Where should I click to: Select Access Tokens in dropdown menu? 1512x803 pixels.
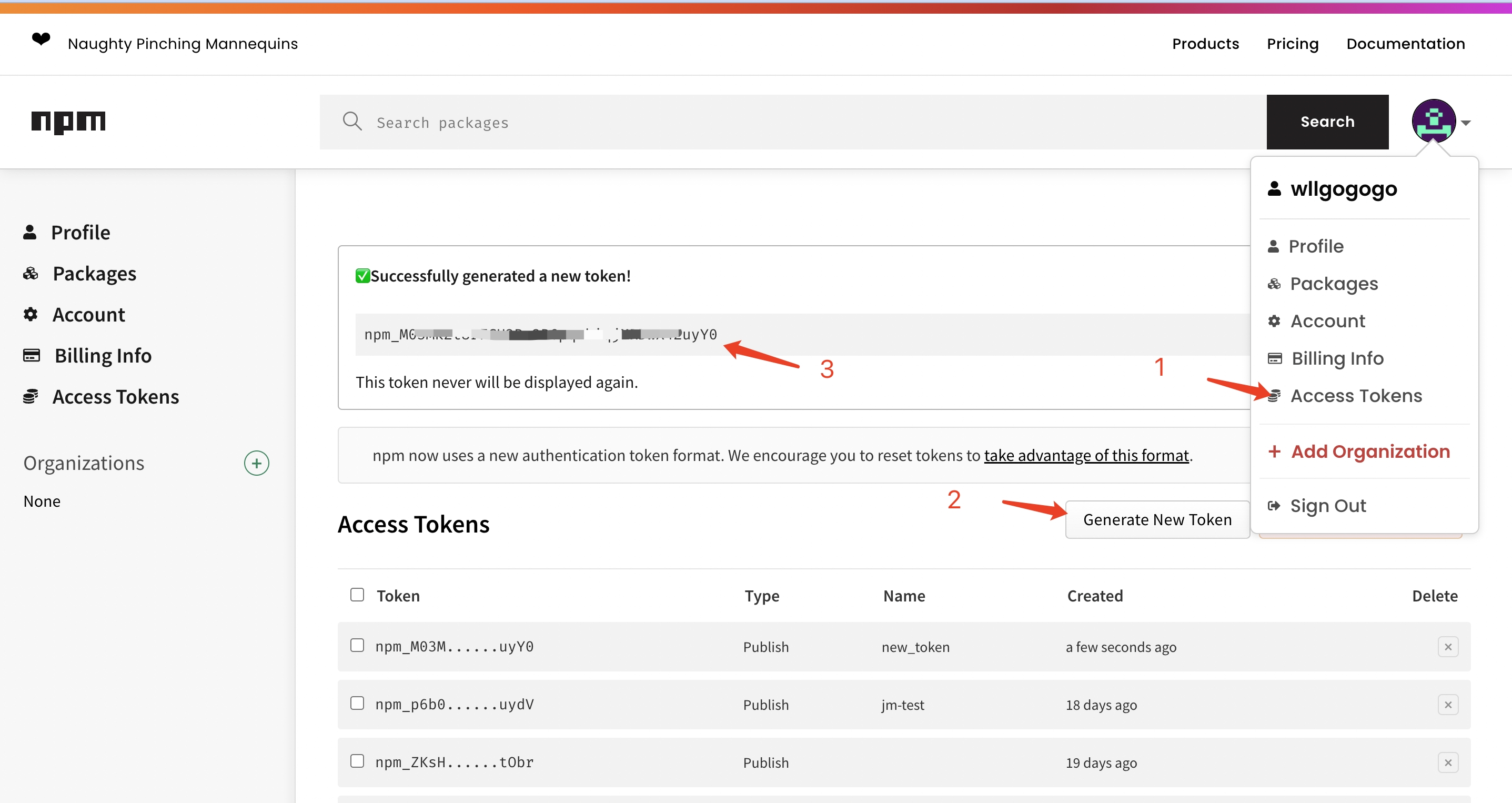tap(1345, 396)
